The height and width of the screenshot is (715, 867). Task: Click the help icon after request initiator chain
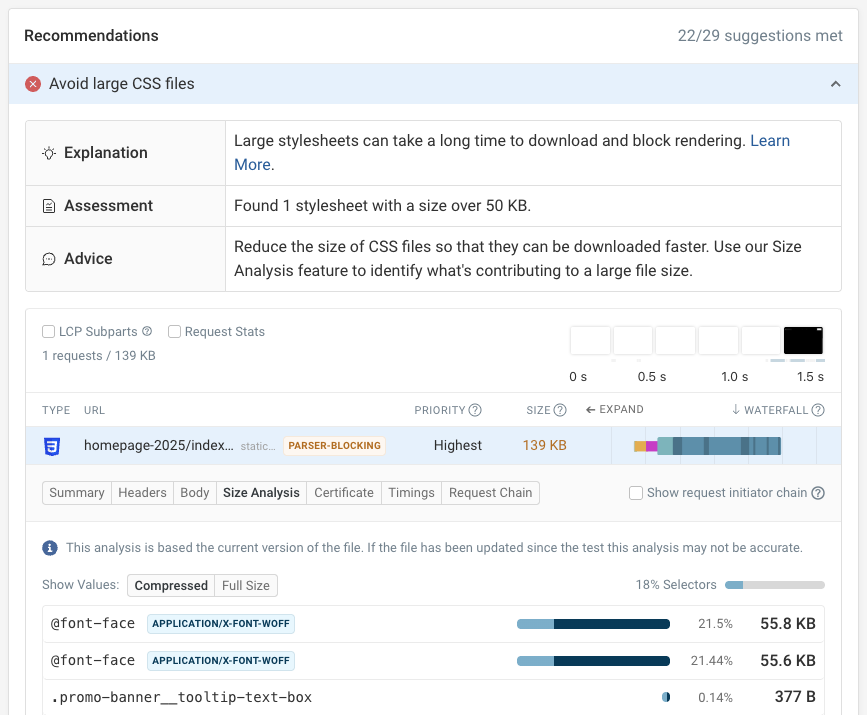(x=818, y=493)
